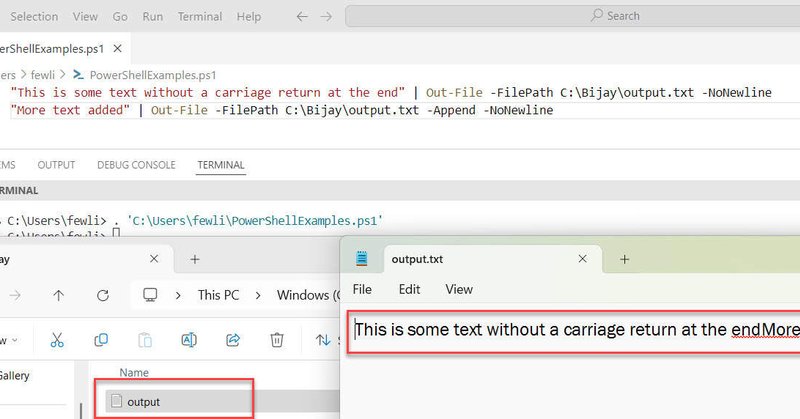Open the Notepad File menu

pyautogui.click(x=362, y=289)
